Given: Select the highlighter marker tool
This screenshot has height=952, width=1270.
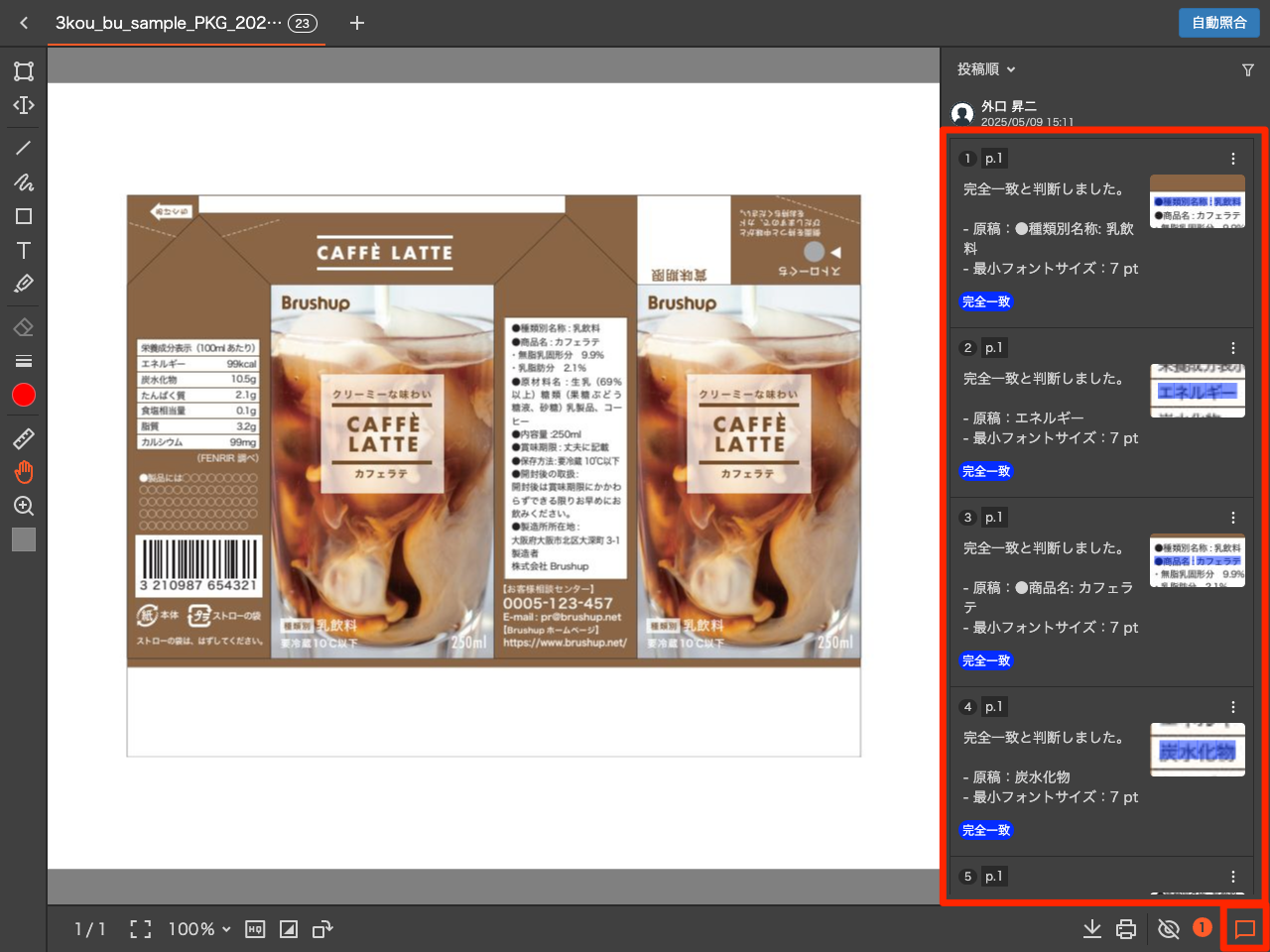Looking at the screenshot, I should coord(24,284).
